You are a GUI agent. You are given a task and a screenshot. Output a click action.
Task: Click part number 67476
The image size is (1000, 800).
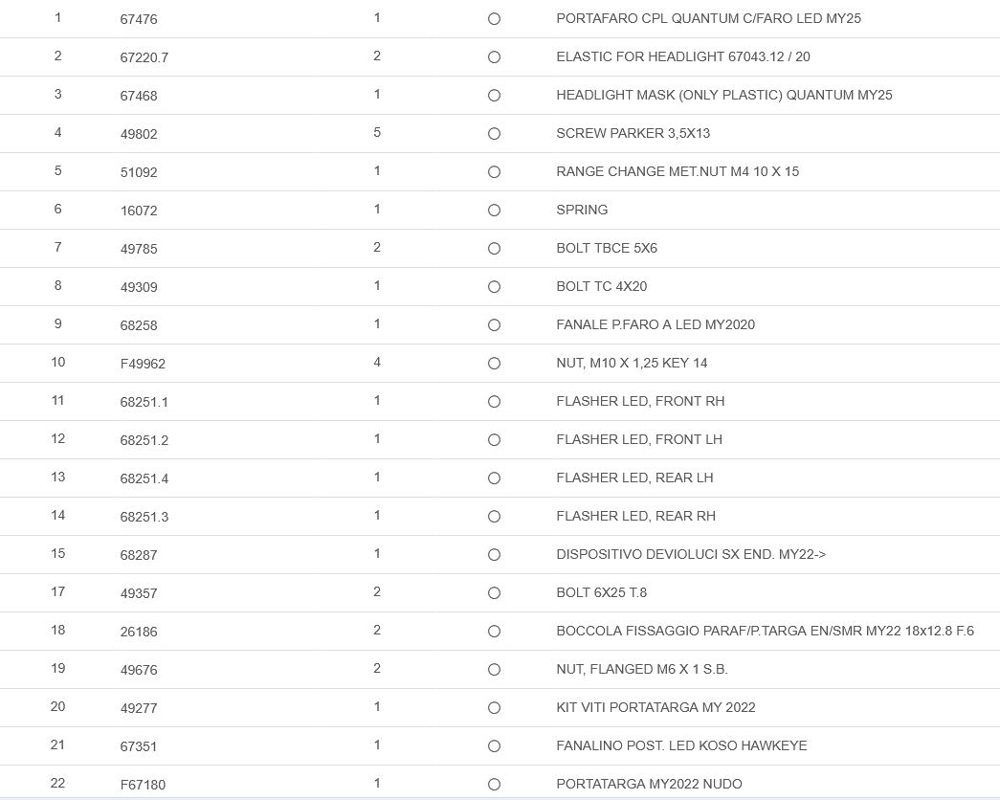click(139, 19)
